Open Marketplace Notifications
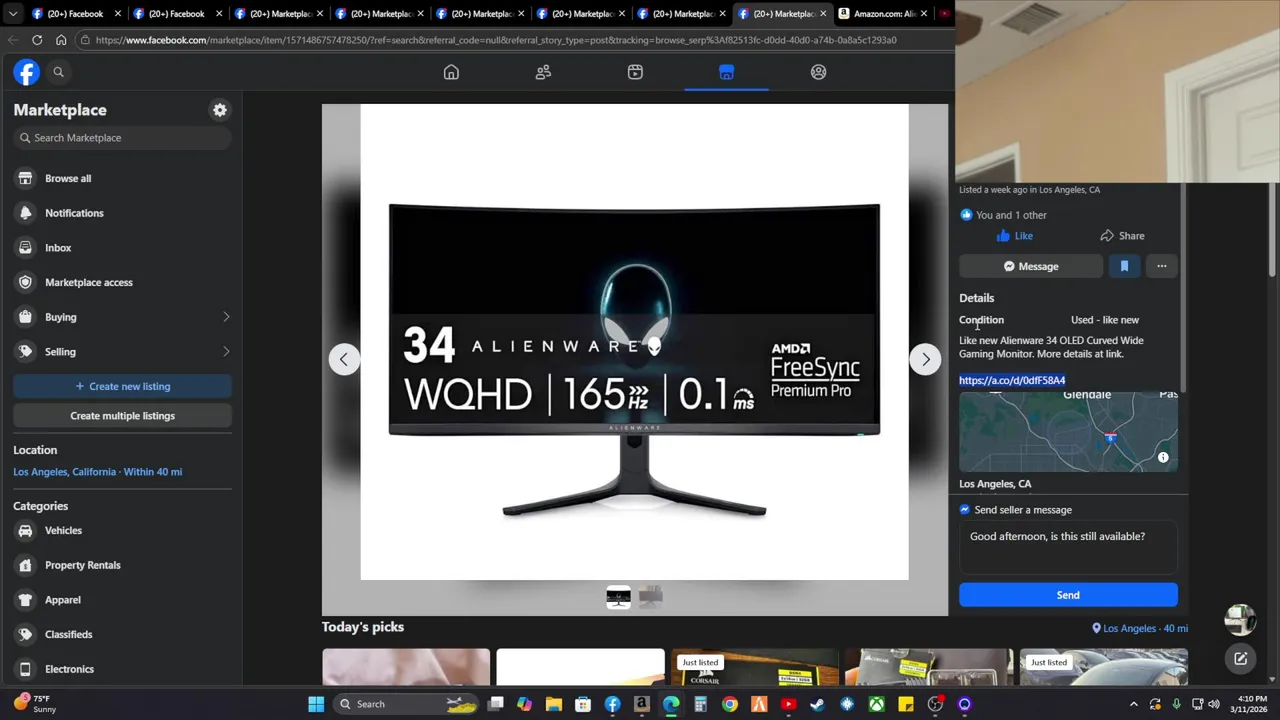The image size is (1280, 720). tap(122, 213)
